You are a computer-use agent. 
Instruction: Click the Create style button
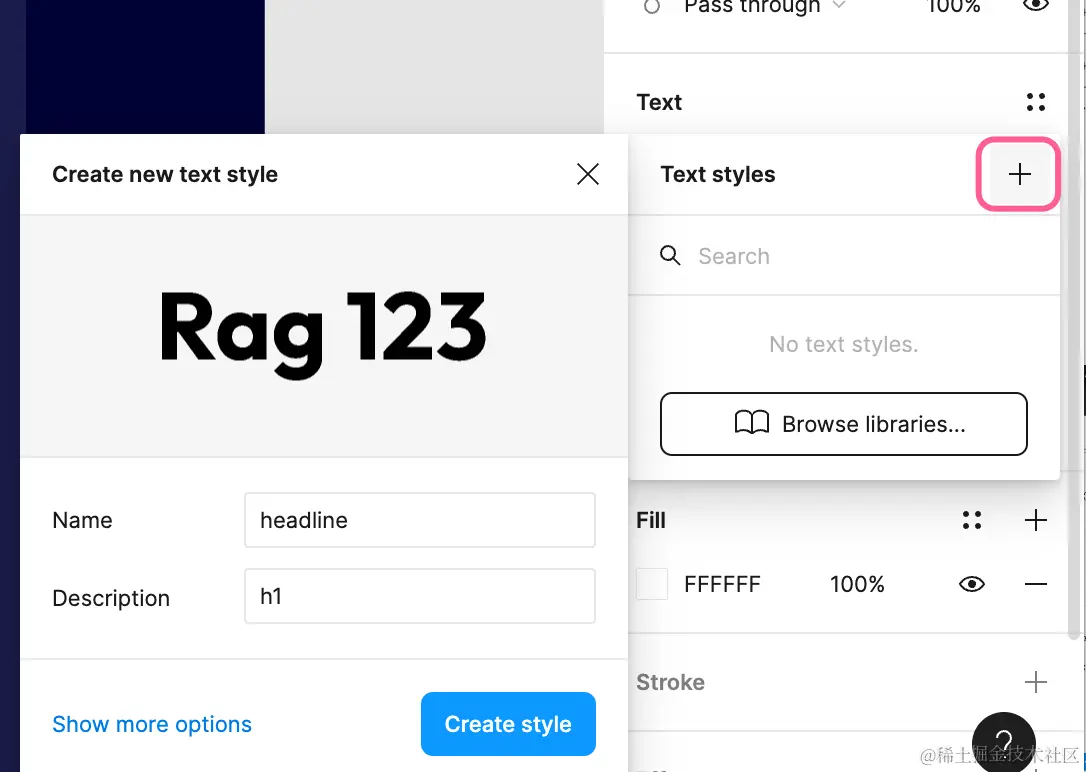[508, 724]
